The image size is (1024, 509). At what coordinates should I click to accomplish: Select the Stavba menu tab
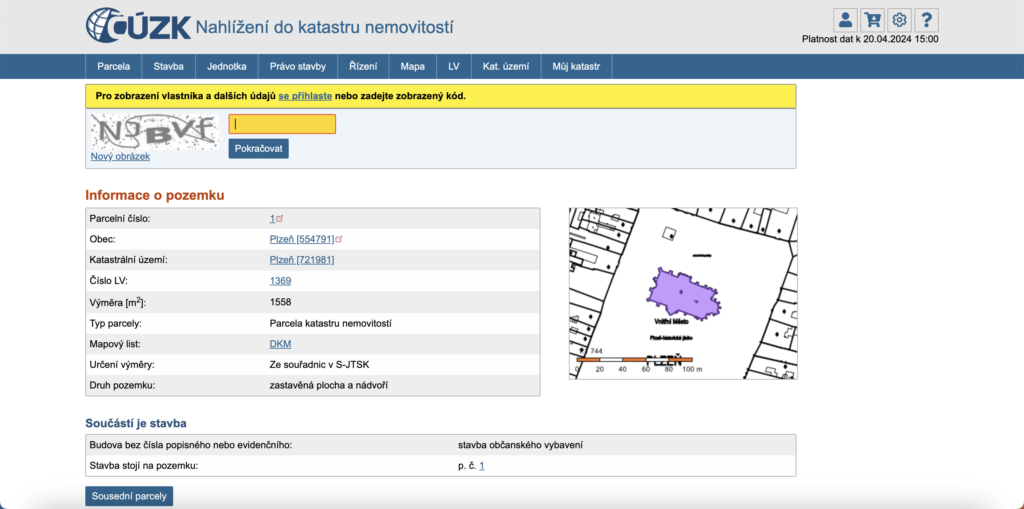point(168,66)
